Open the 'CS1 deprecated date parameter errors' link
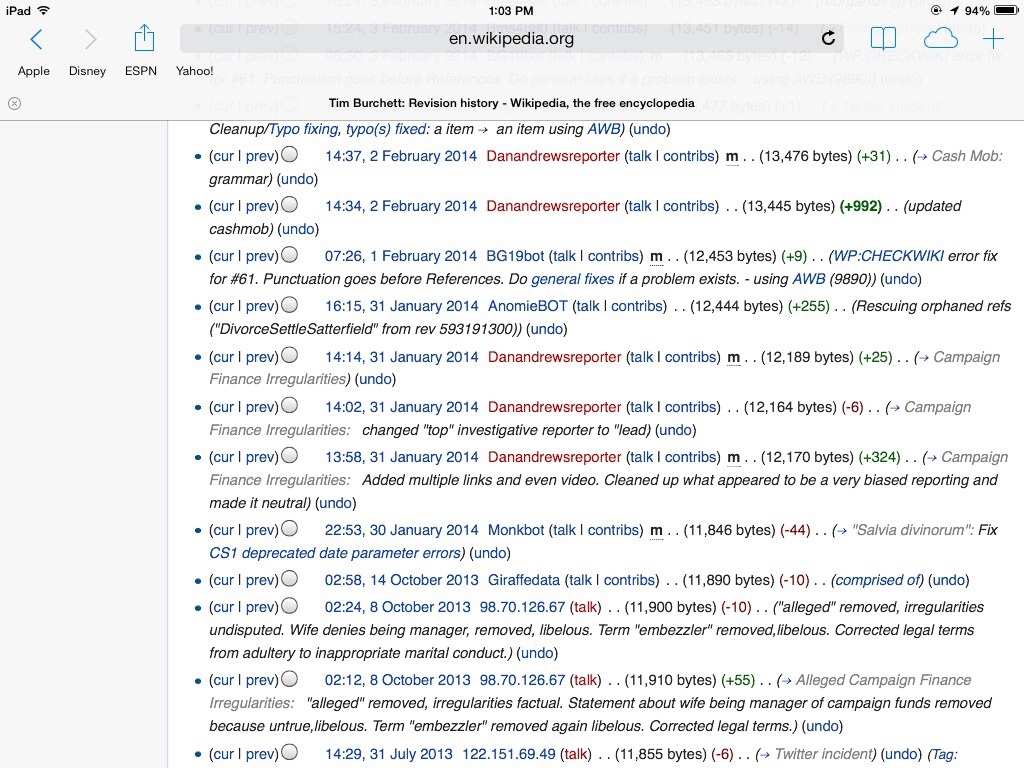 [x=335, y=552]
